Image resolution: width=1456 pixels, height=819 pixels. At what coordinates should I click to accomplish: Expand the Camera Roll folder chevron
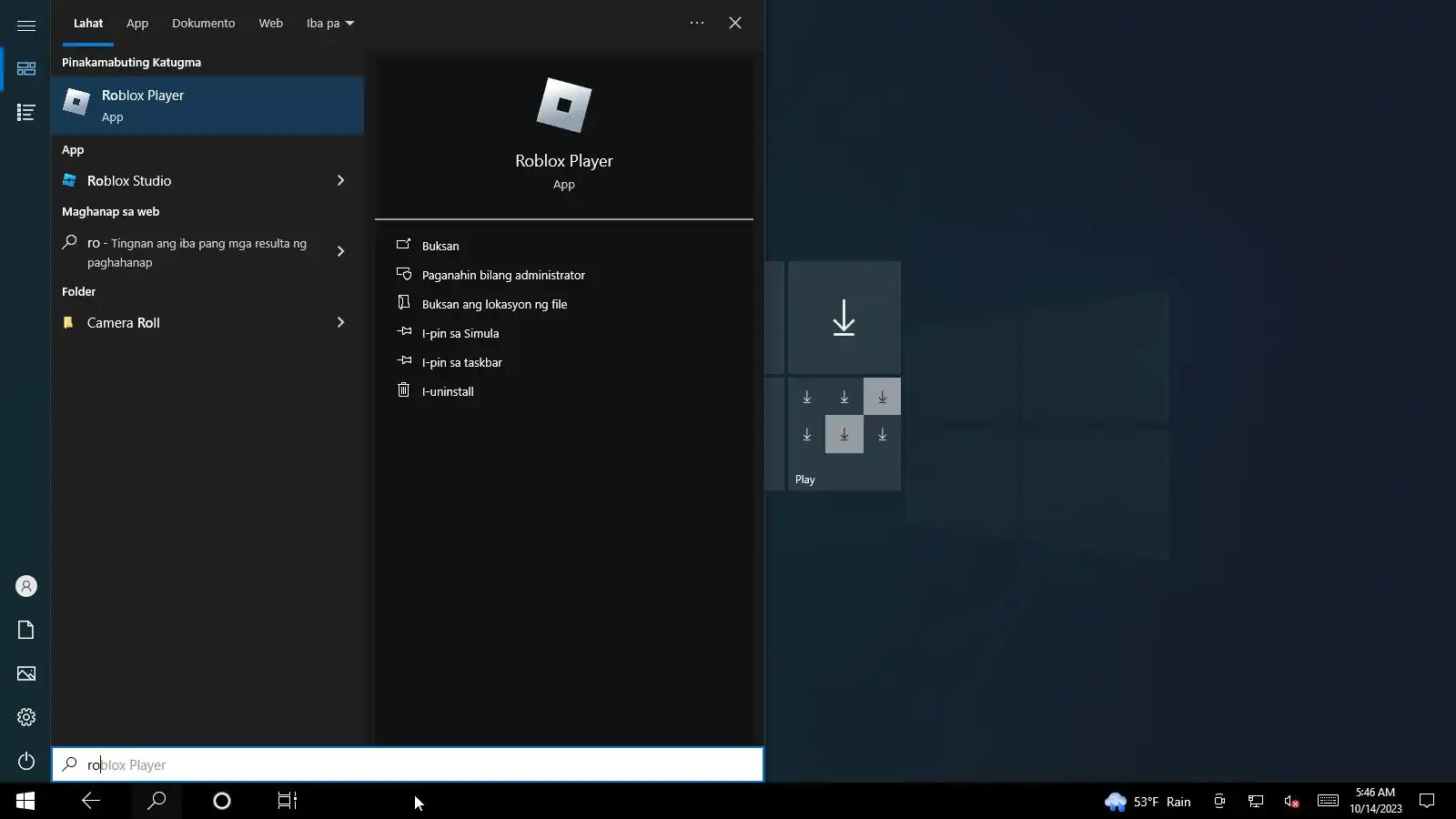(340, 322)
